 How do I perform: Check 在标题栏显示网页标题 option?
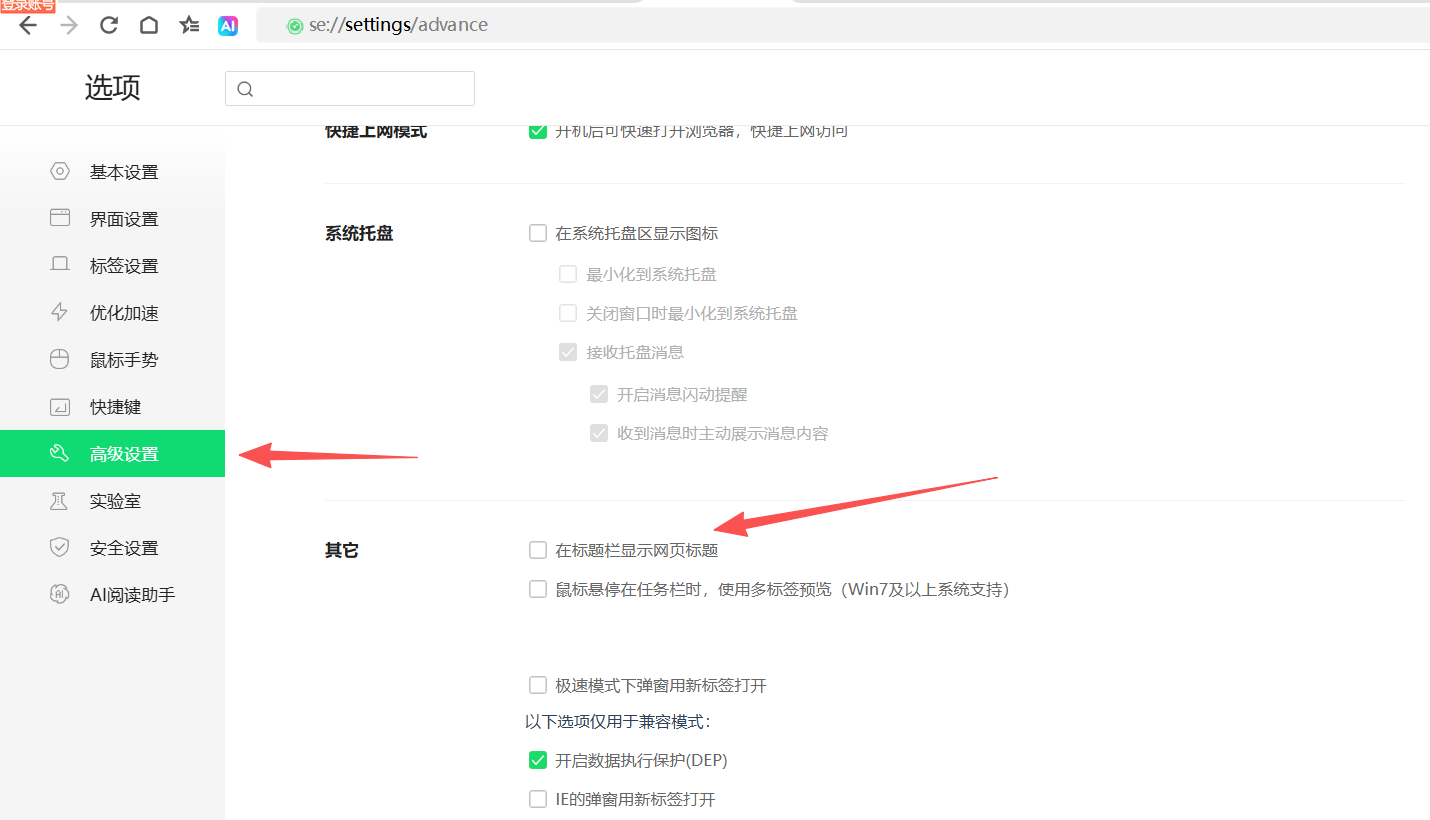point(538,550)
